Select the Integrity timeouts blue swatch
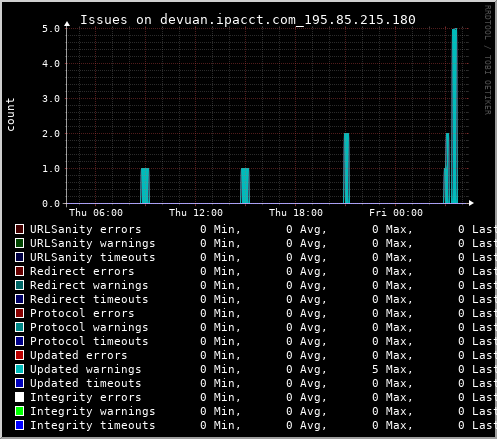 pos(19,425)
